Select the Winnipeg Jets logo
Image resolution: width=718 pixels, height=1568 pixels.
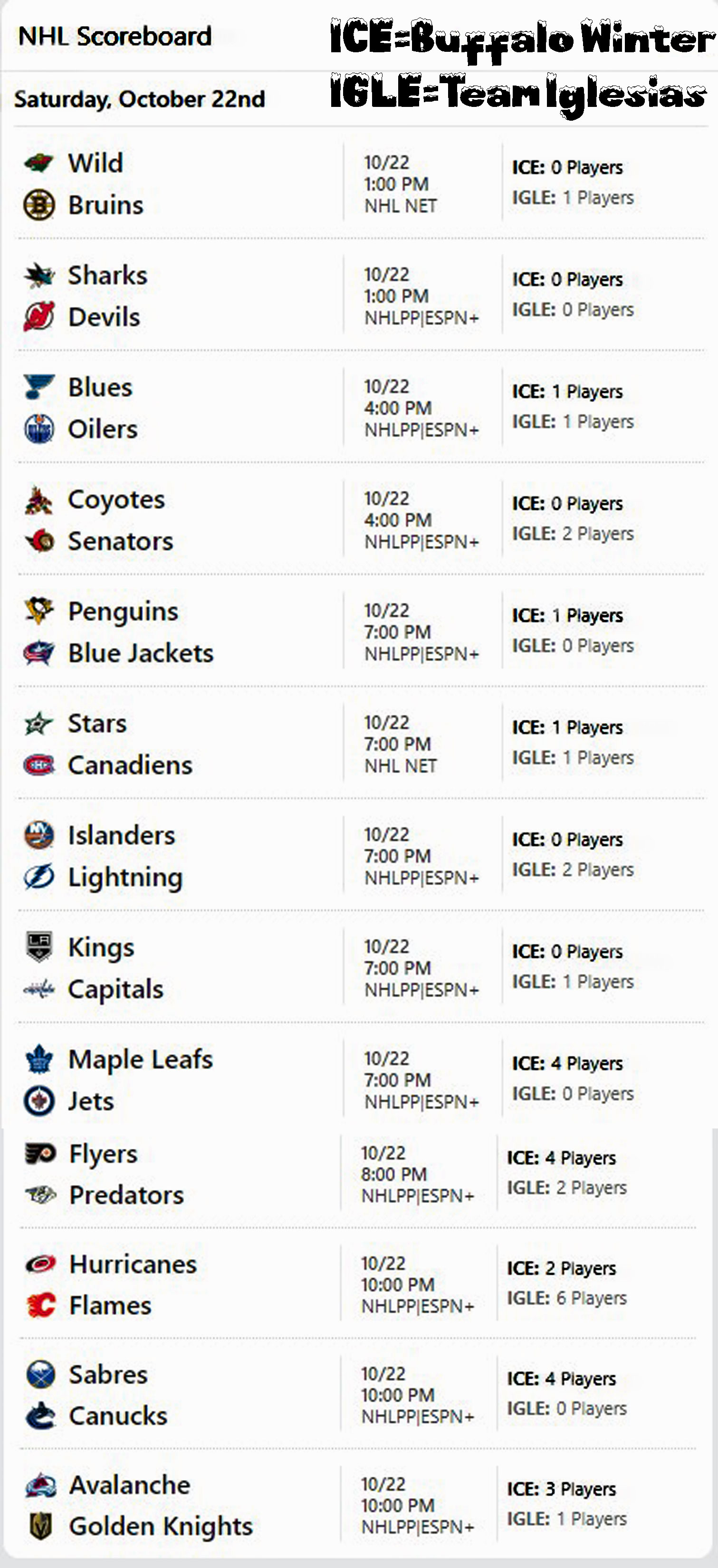point(38,1100)
